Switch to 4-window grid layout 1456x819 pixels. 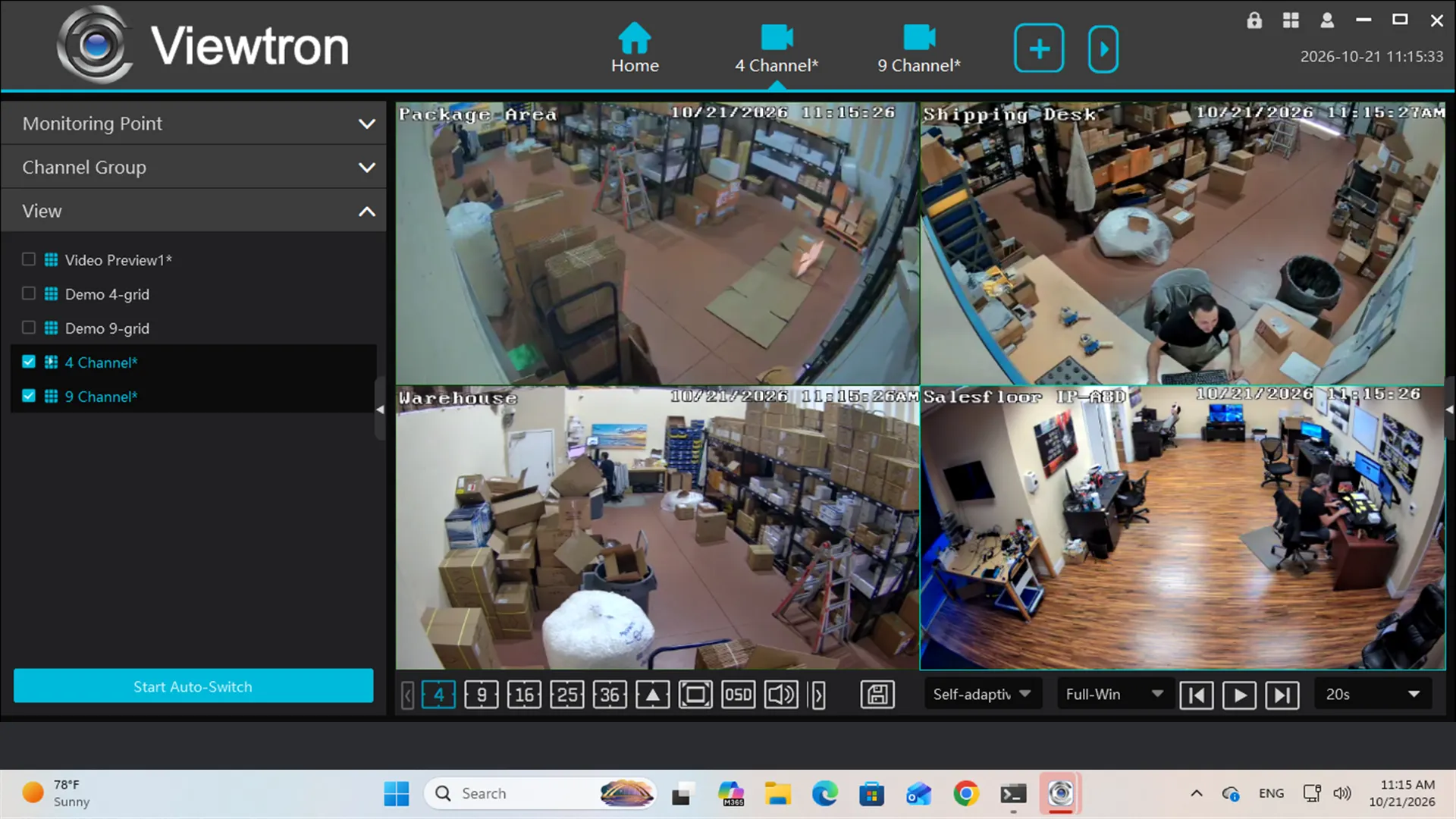pos(438,695)
